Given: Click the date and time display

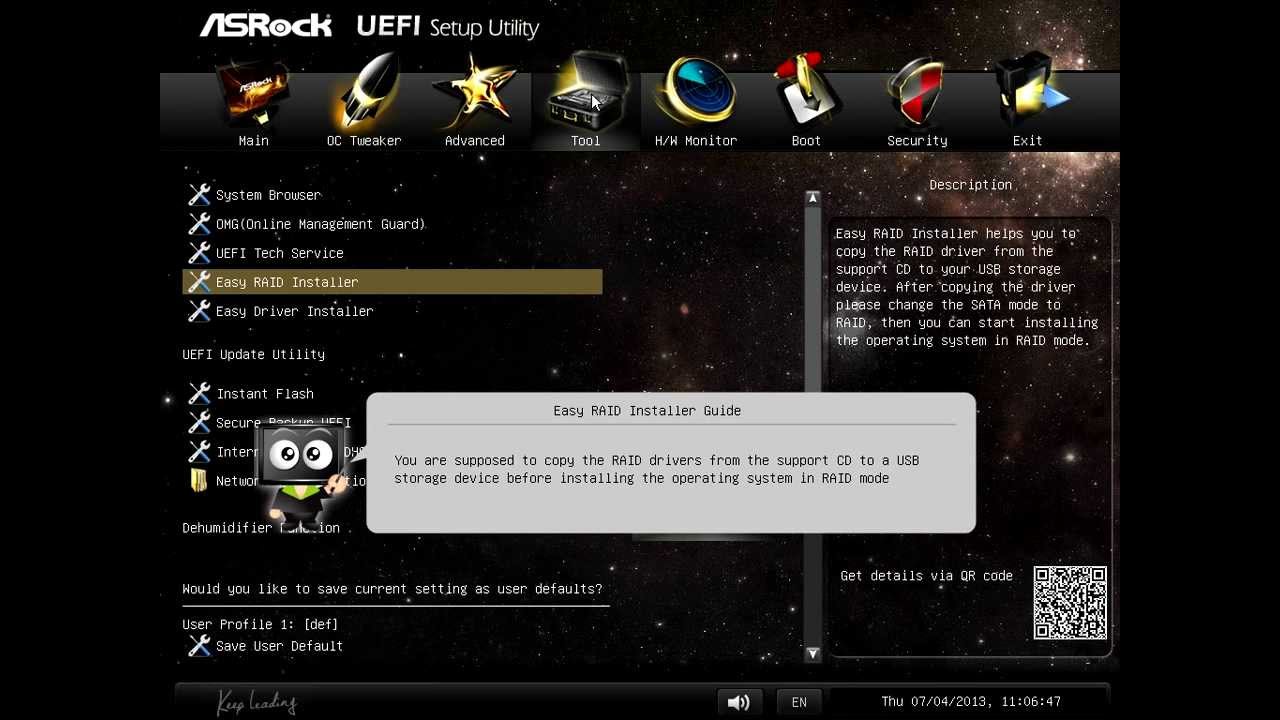Looking at the screenshot, I should 971,702.
